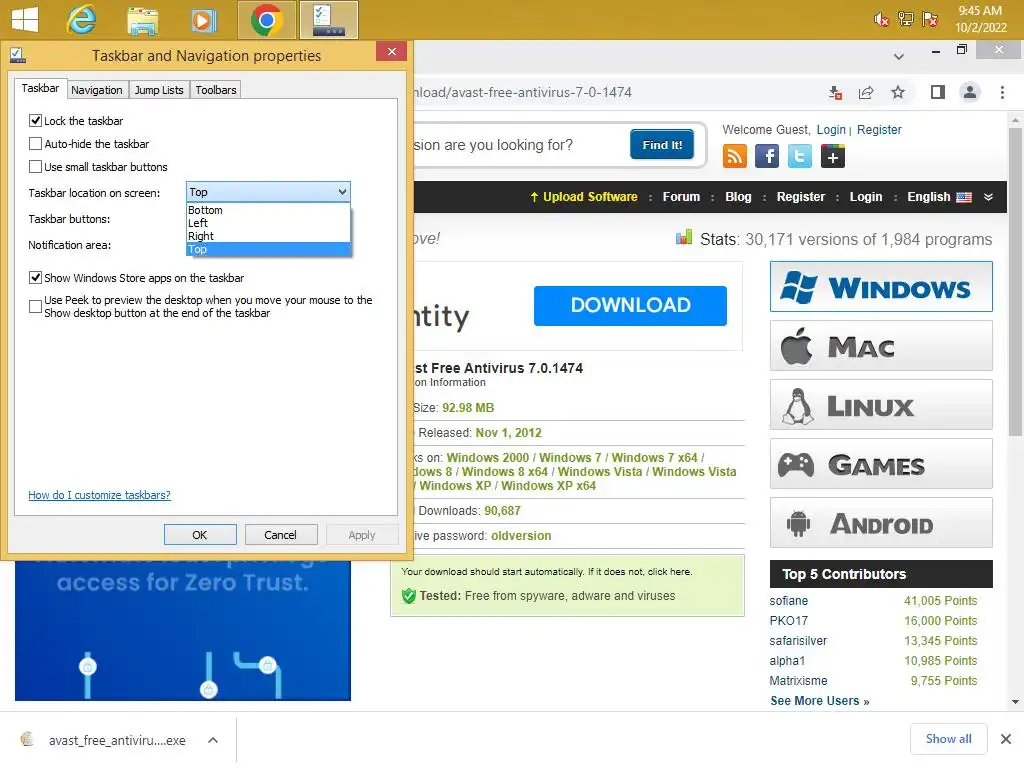Select the Android platform category
Viewport: 1024px width, 768px height.
point(881,523)
